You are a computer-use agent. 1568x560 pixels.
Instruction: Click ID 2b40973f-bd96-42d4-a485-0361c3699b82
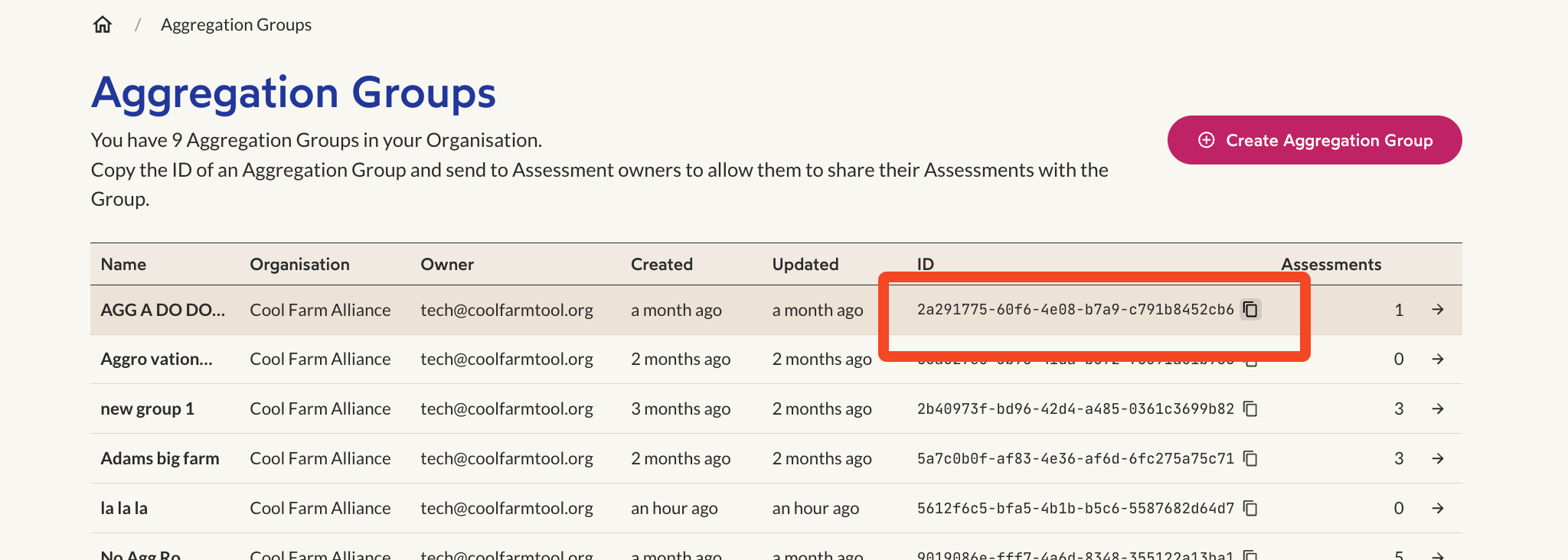[1076, 409]
